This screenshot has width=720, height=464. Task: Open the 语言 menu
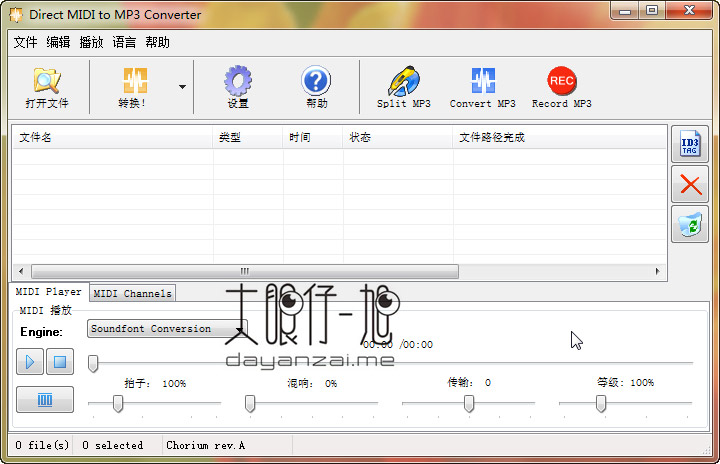click(x=124, y=42)
